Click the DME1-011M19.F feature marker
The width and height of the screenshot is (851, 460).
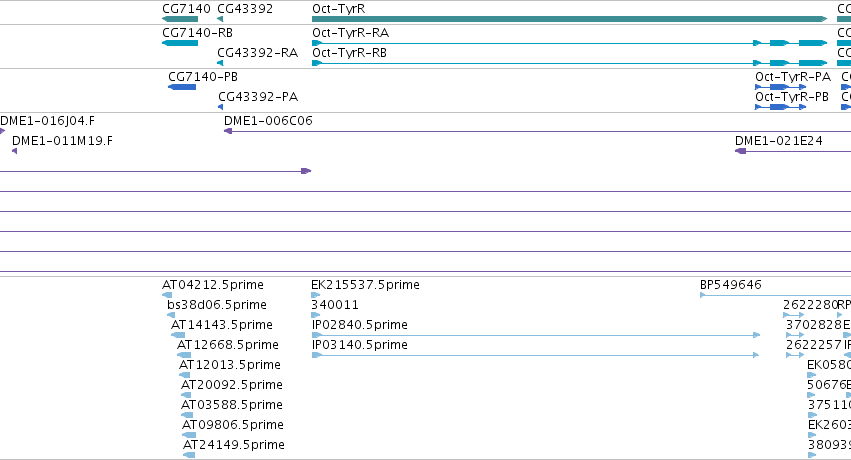(15, 151)
